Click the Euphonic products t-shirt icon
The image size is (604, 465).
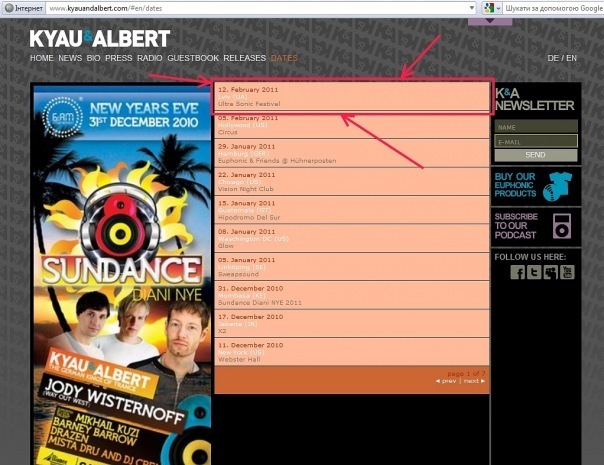(561, 186)
